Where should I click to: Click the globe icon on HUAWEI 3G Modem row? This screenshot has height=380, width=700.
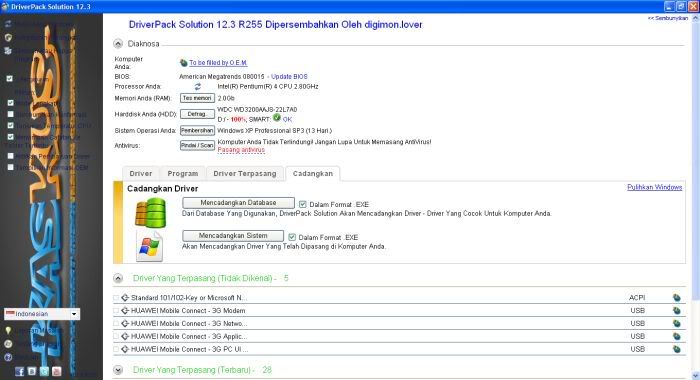677,311
